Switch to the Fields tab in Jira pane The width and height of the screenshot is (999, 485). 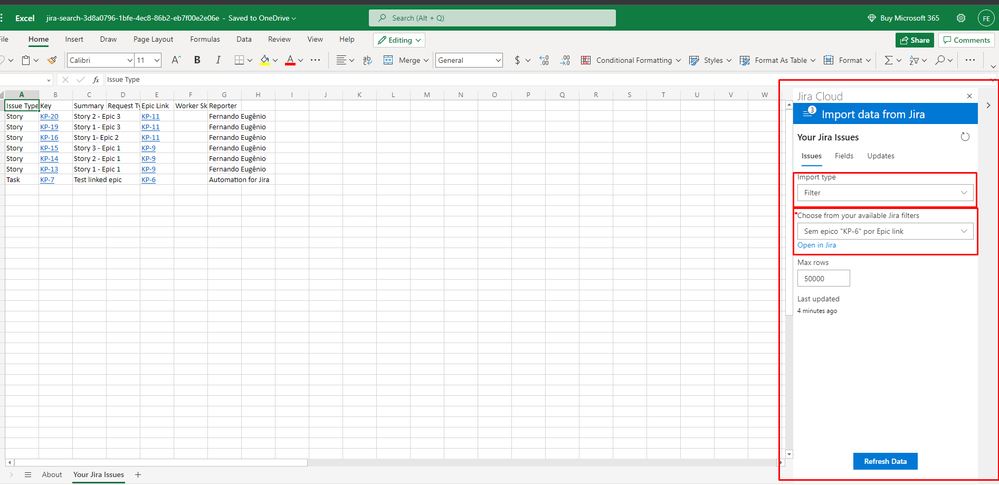point(844,156)
